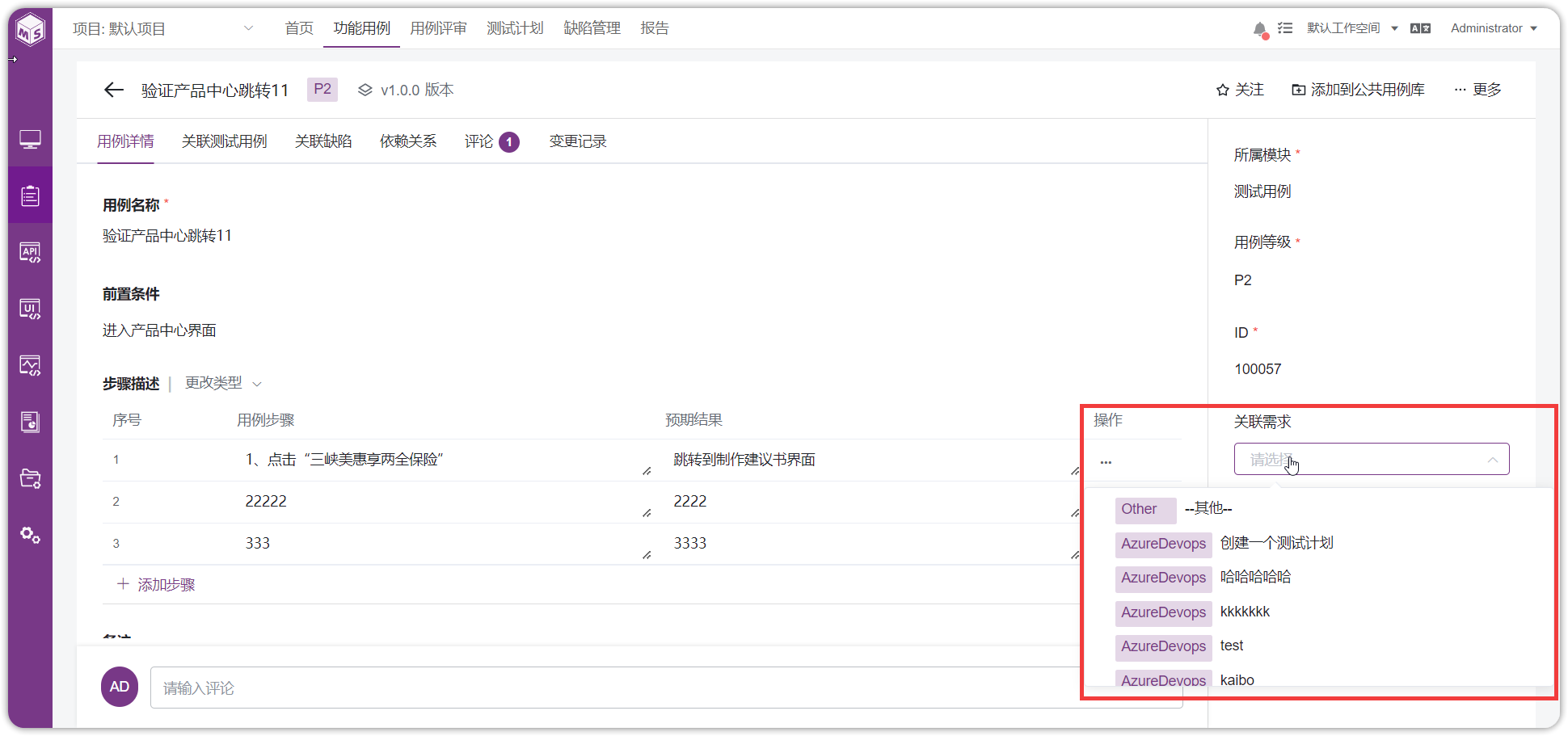Open the performance testing sidebar icon
This screenshot has height=736, width=1568.
pos(31,365)
